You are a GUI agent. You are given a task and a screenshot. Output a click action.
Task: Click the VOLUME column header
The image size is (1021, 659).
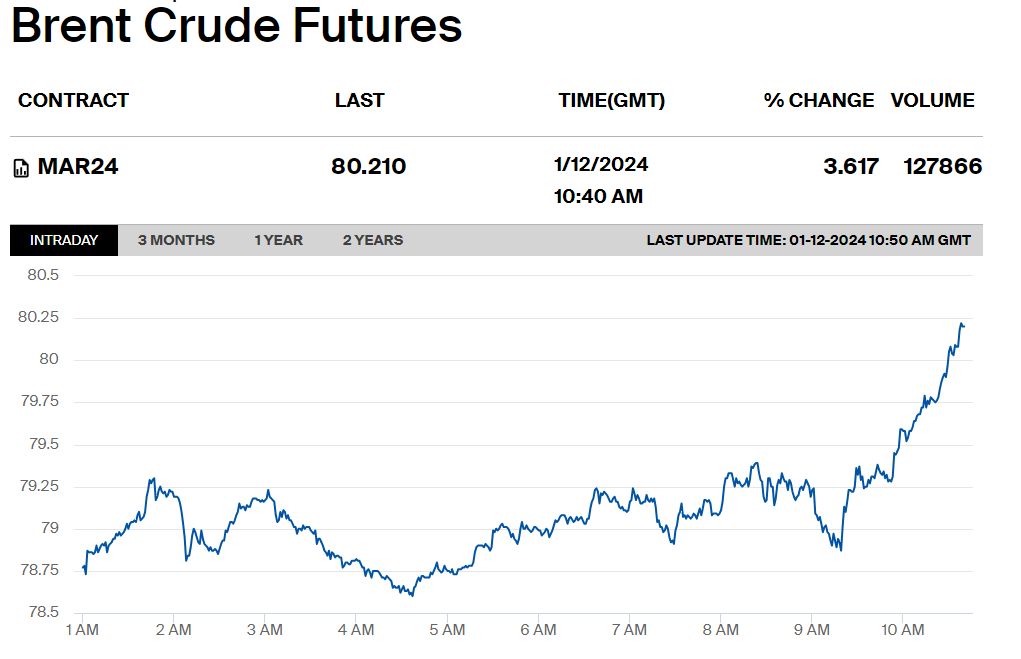pos(932,100)
